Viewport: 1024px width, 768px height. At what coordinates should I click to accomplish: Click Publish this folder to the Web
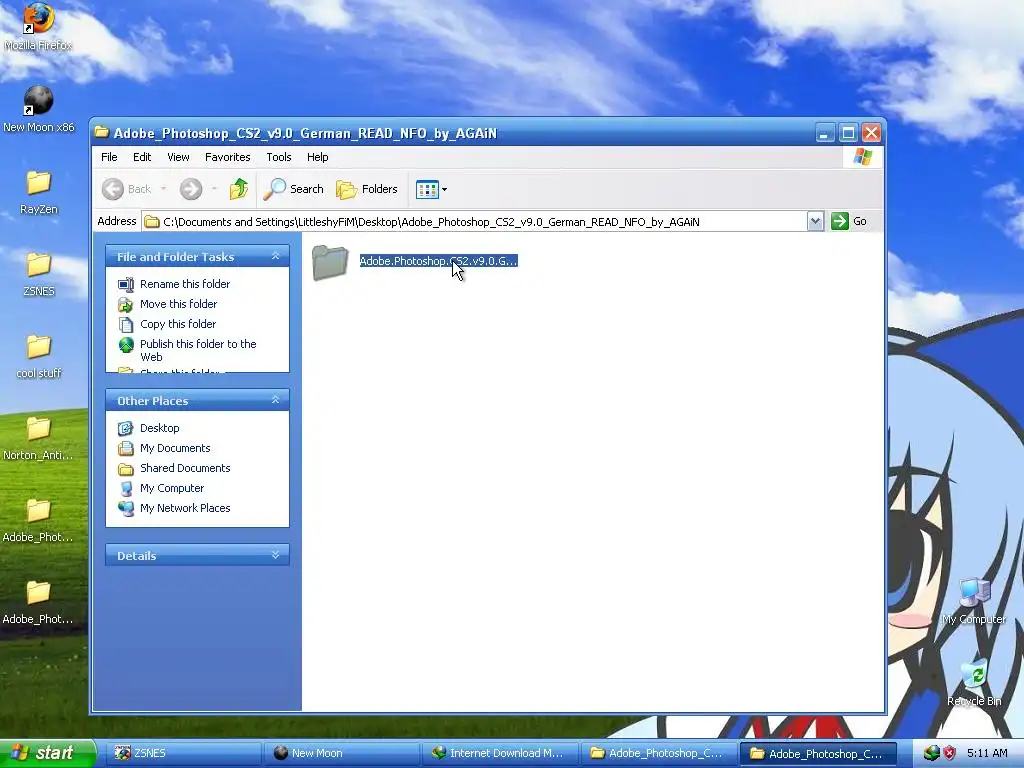coord(198,350)
